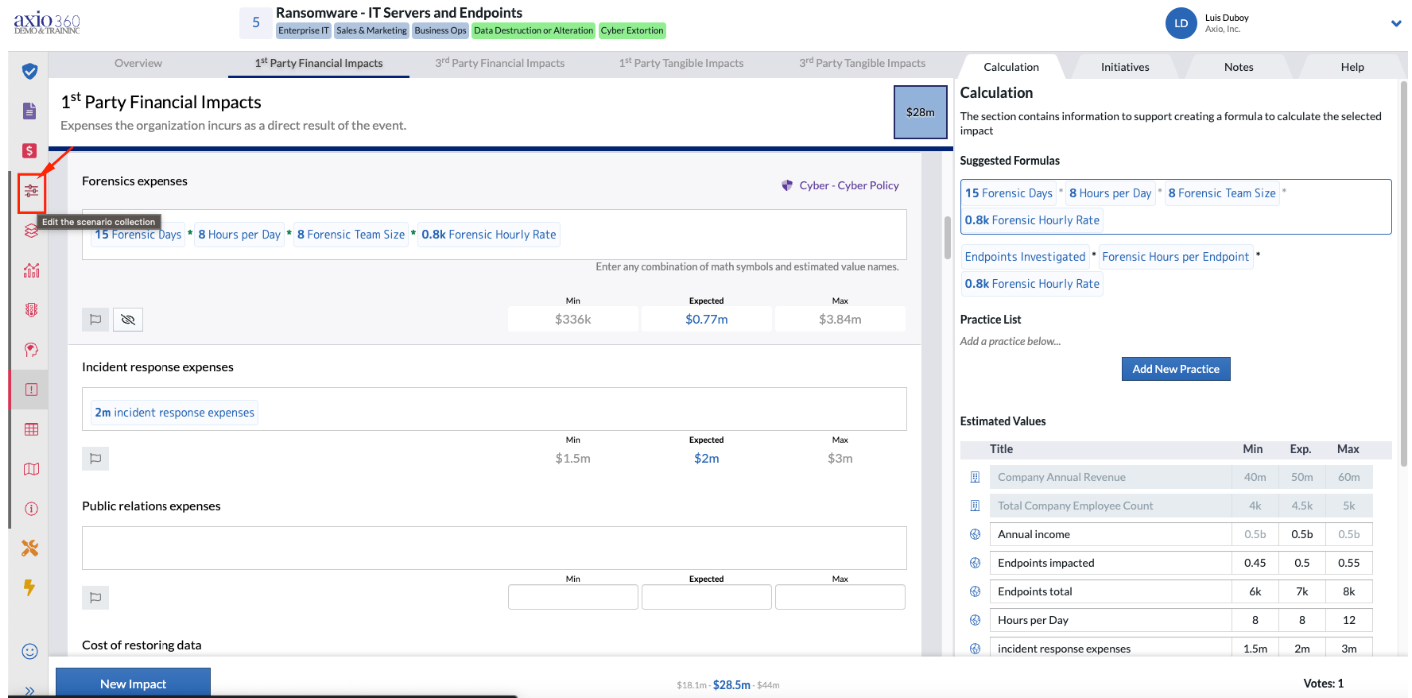Toggle the flag under Incident response expenses
1412x698 pixels.
pyautogui.click(x=96, y=459)
